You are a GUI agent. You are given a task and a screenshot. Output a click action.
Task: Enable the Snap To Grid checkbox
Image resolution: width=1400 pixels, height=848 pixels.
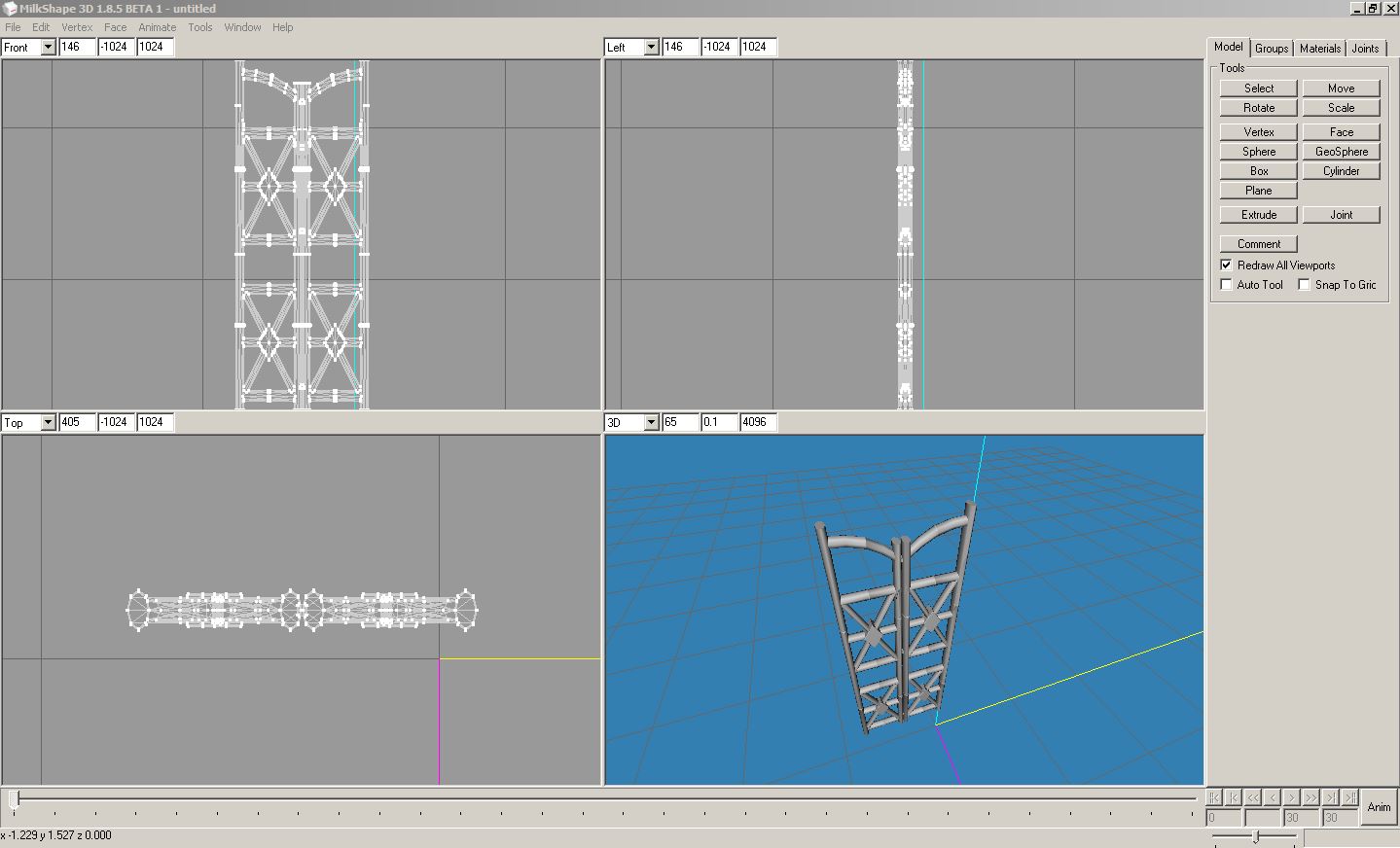(x=1304, y=284)
